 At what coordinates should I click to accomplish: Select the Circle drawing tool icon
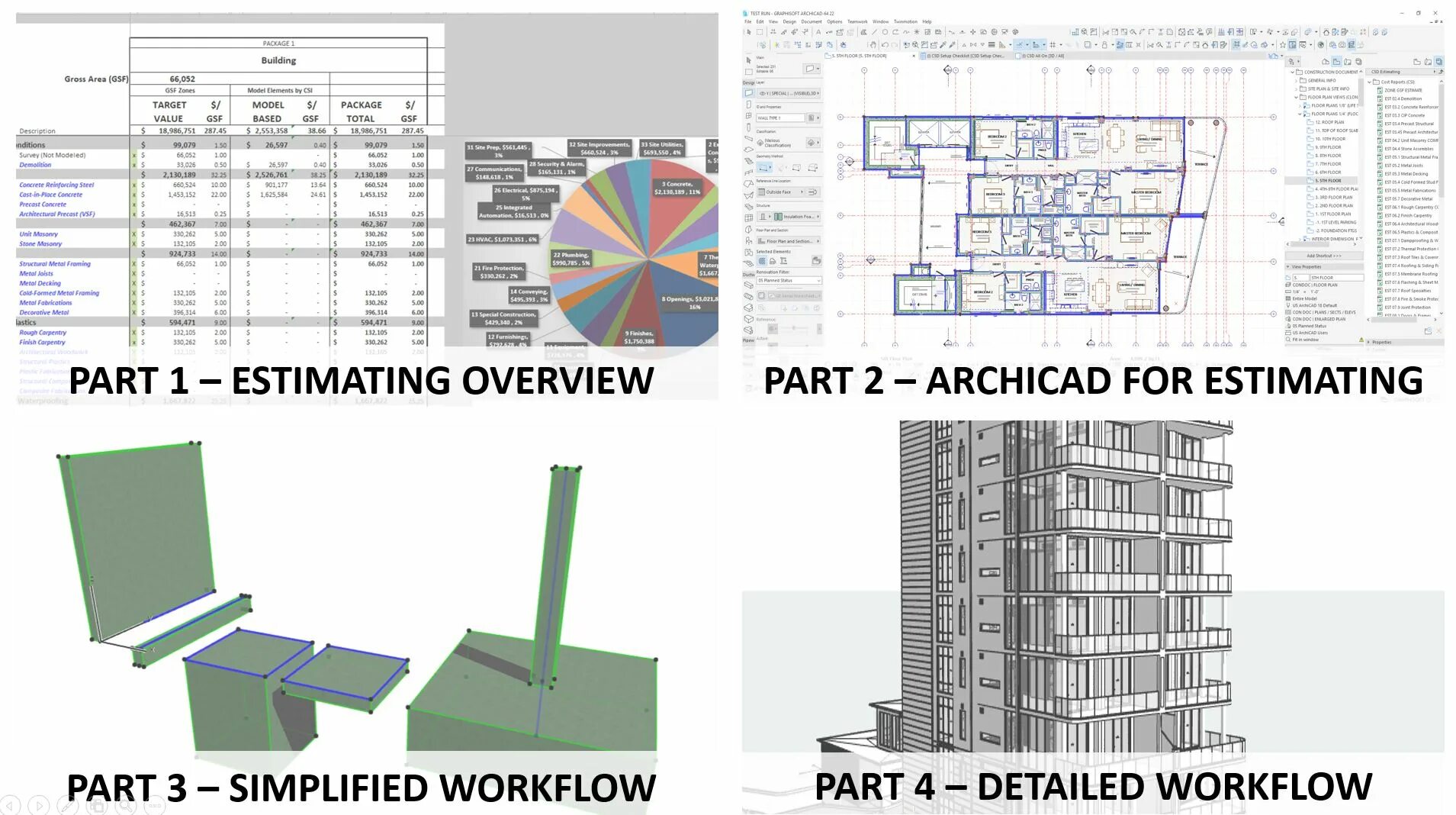[x=885, y=32]
